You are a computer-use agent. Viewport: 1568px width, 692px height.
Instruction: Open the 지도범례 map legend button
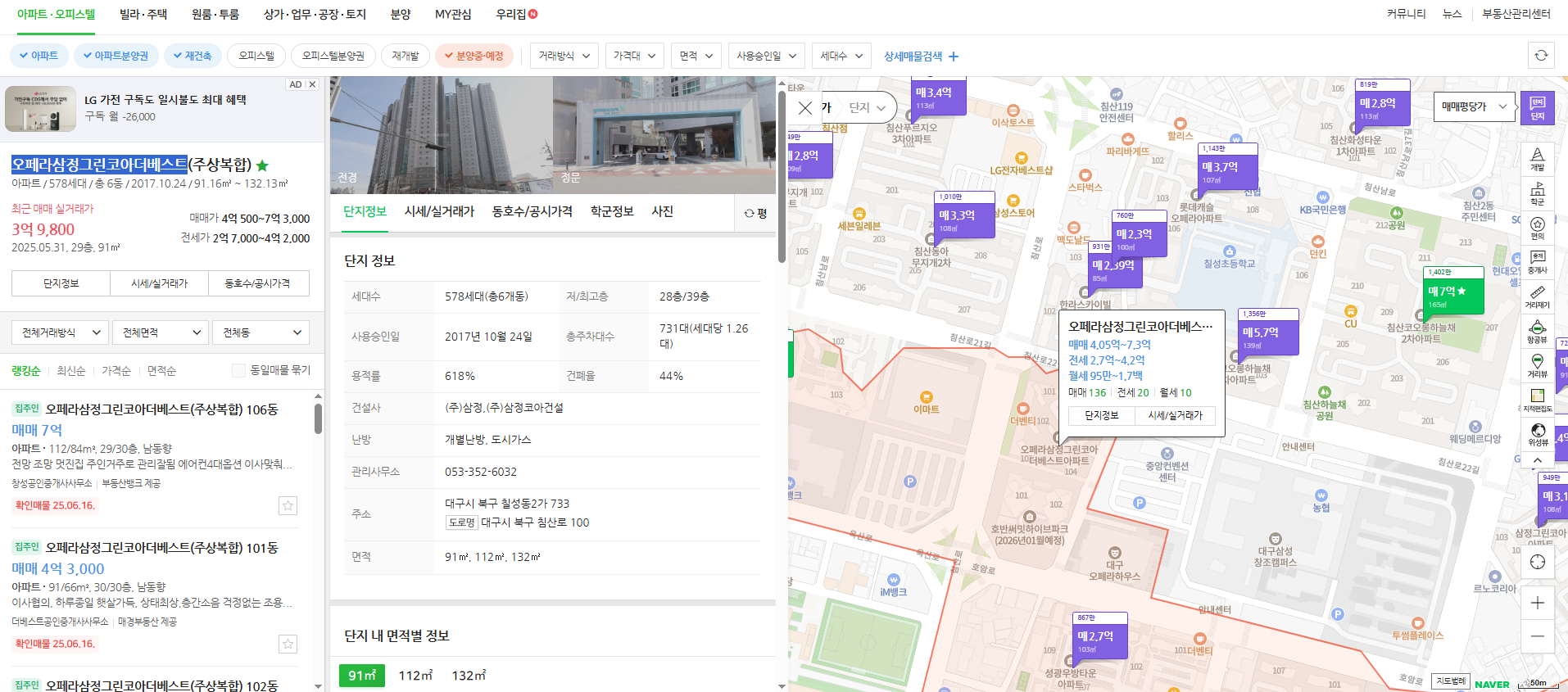[x=1450, y=681]
